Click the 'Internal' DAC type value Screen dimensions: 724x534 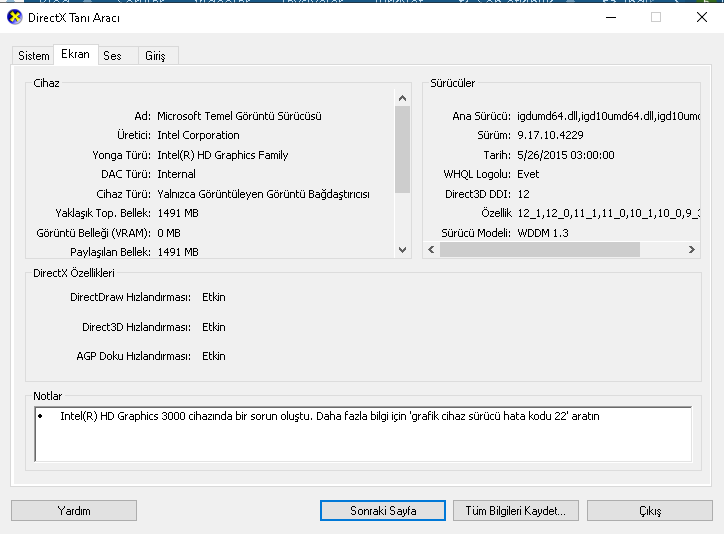(176, 174)
